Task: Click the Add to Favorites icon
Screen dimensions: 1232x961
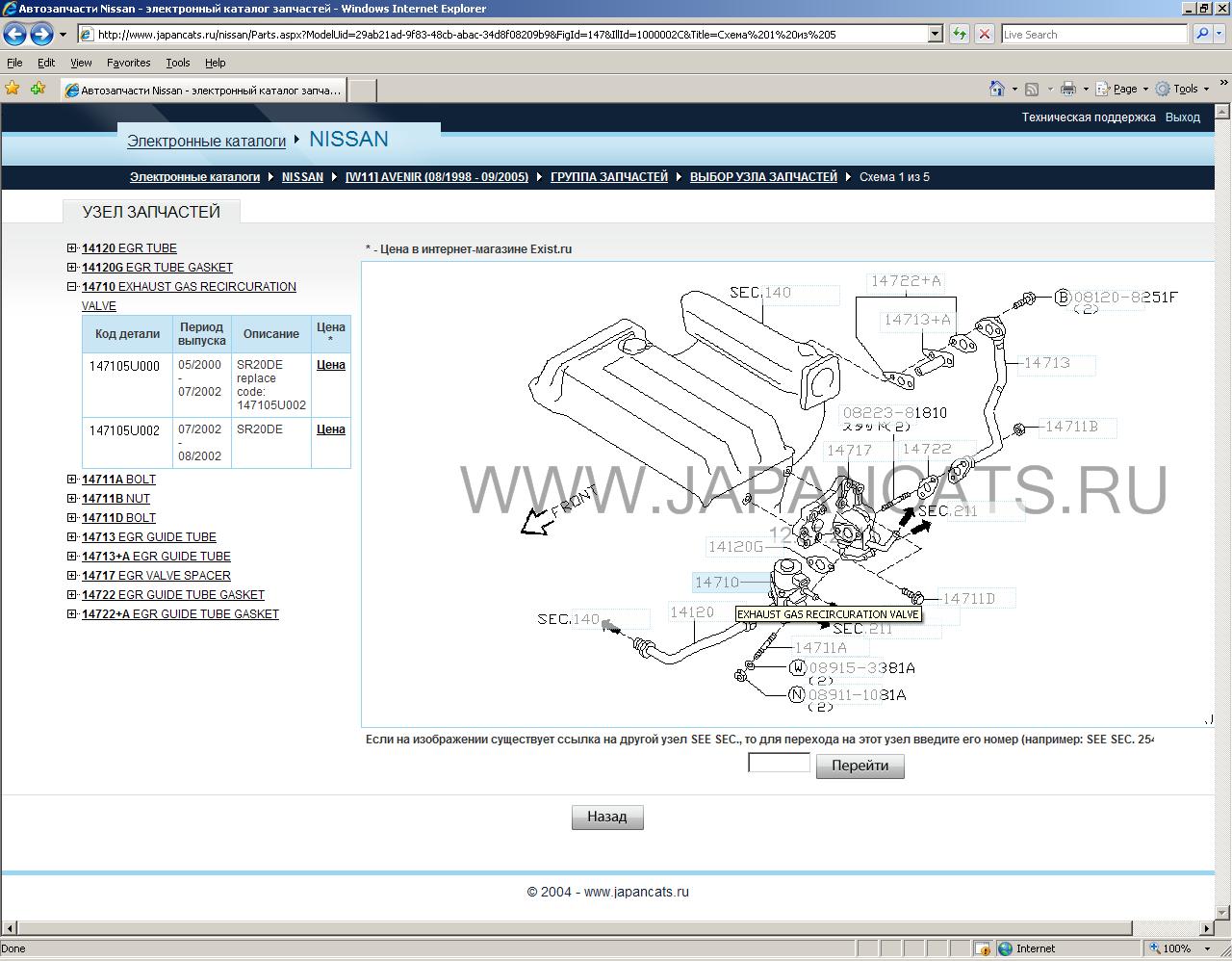Action: 38,89
